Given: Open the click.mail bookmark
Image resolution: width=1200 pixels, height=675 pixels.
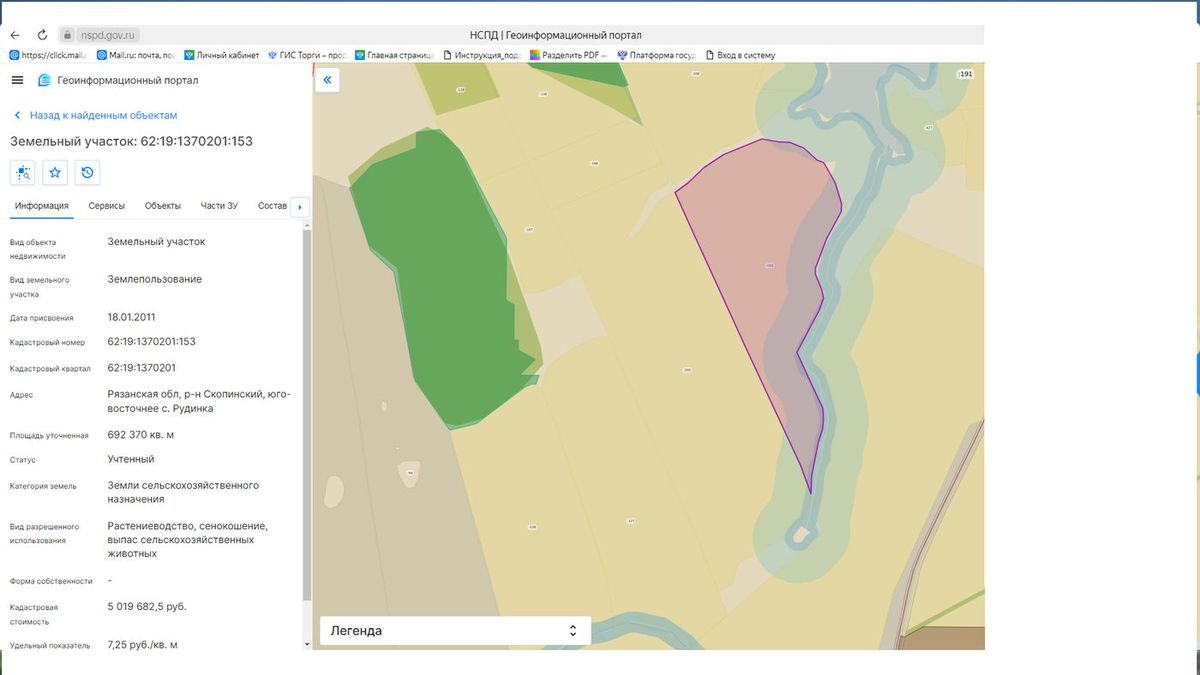Looking at the screenshot, I should click(49, 55).
